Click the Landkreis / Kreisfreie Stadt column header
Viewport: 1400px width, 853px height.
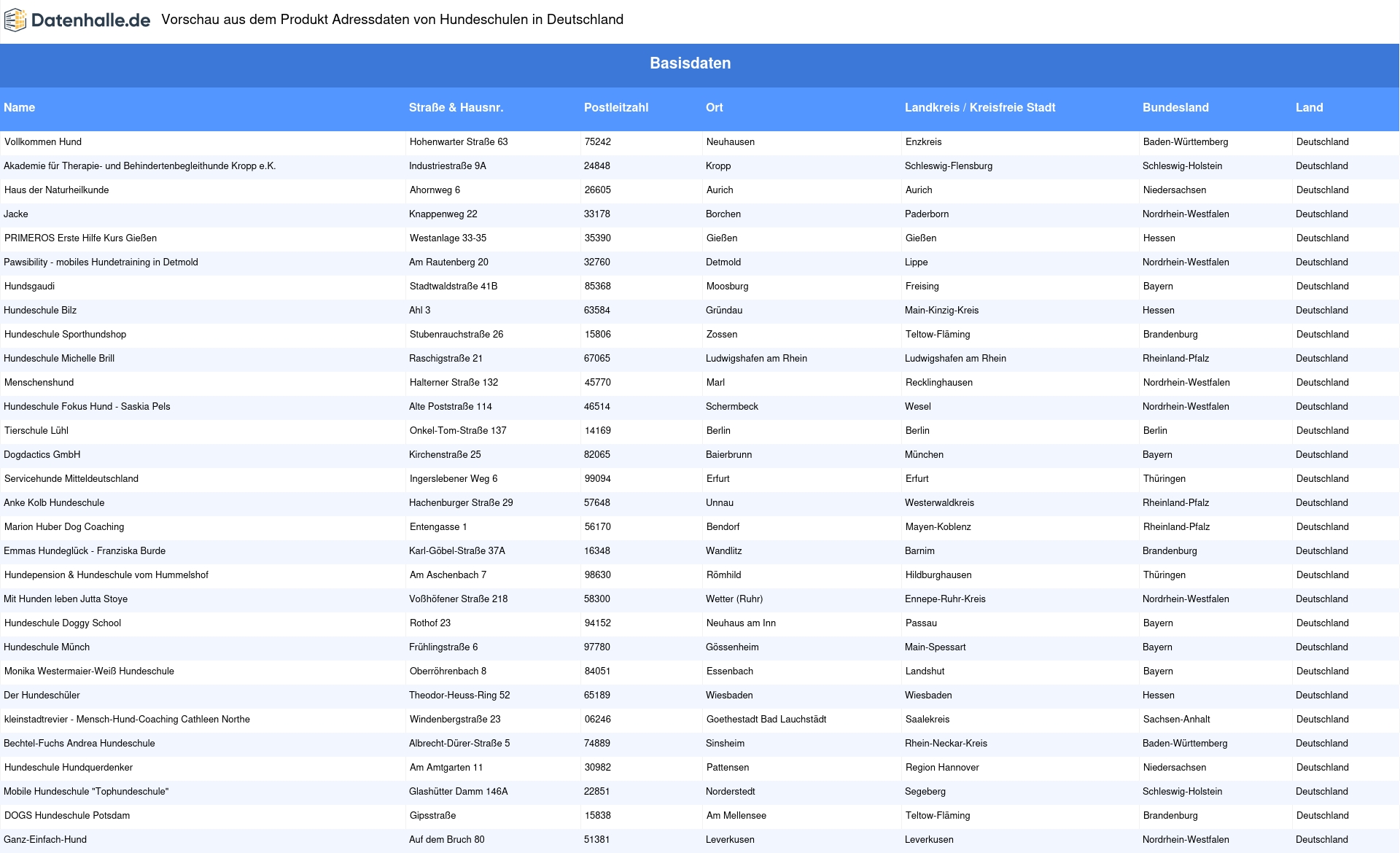[980, 108]
